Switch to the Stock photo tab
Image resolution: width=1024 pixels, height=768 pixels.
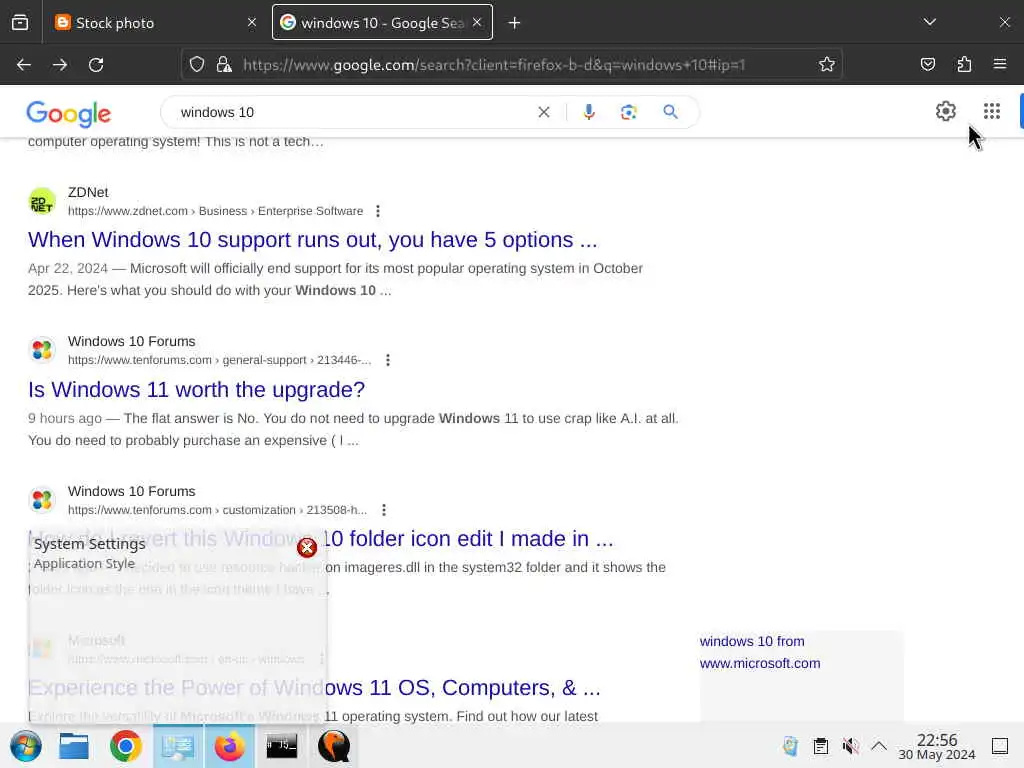(x=156, y=23)
